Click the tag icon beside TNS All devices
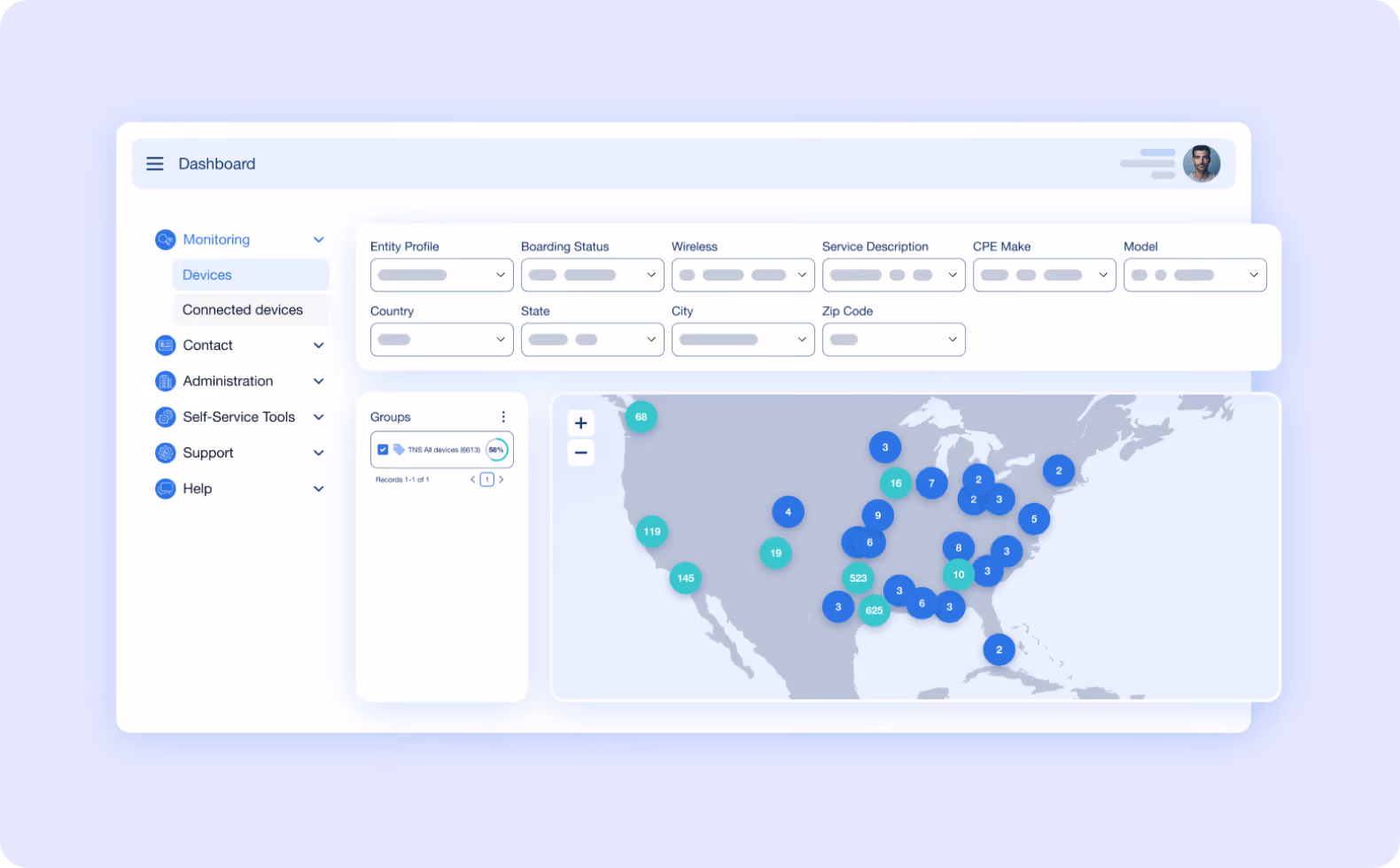Viewport: 1400px width, 868px height. click(399, 450)
